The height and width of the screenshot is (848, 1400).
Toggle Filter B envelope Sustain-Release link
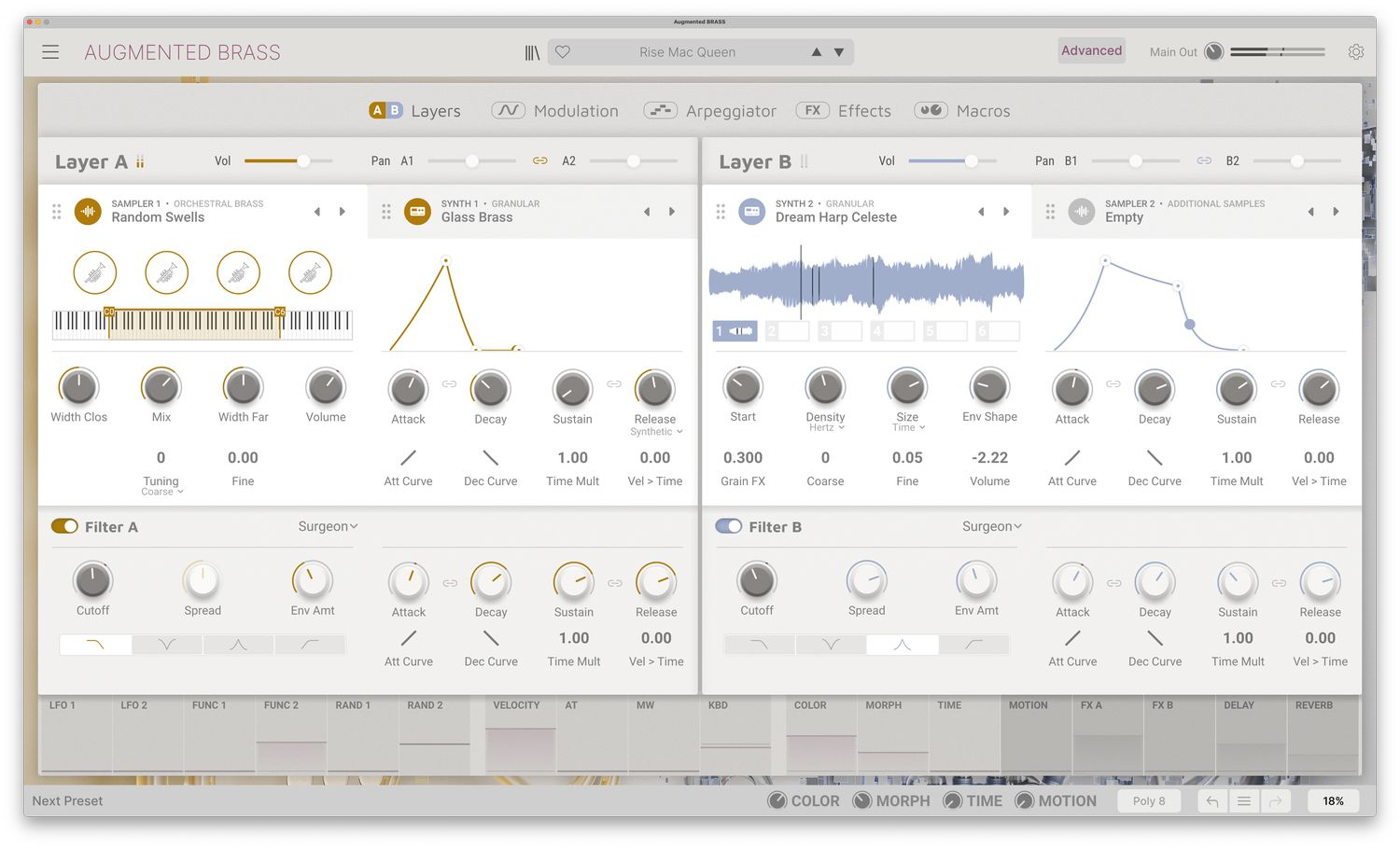(1279, 583)
